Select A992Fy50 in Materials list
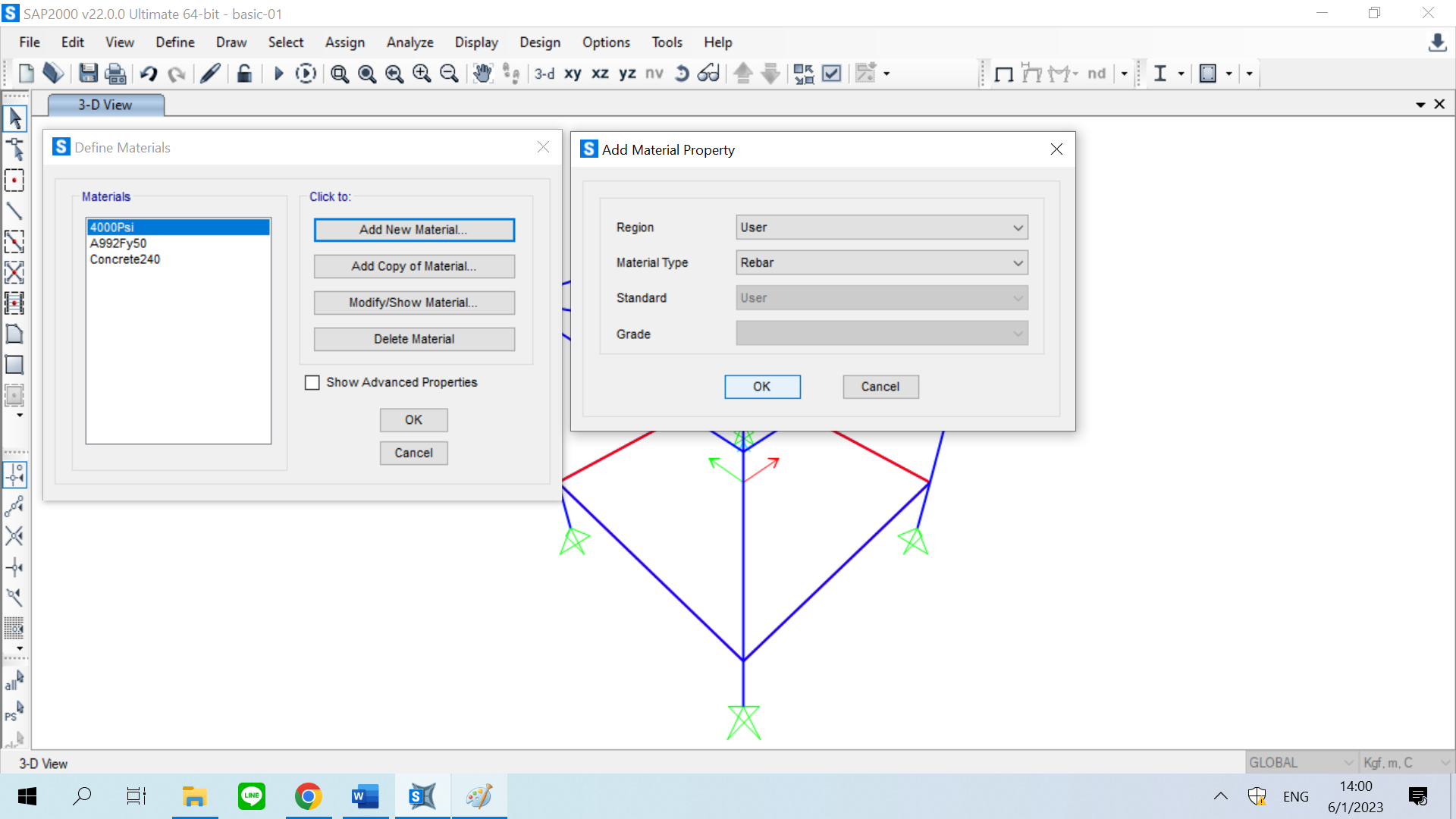Viewport: 1456px width, 819px height. point(118,243)
